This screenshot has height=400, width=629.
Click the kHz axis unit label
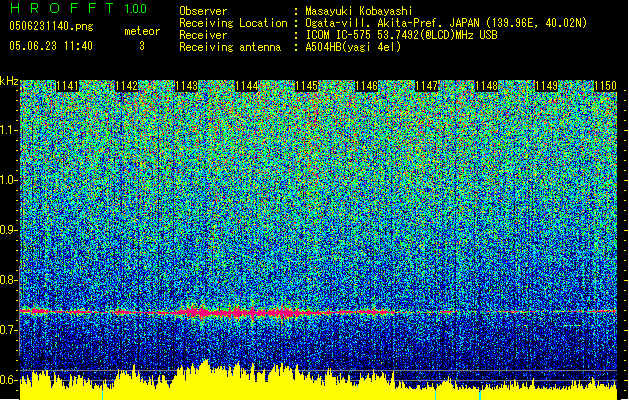coord(9,81)
